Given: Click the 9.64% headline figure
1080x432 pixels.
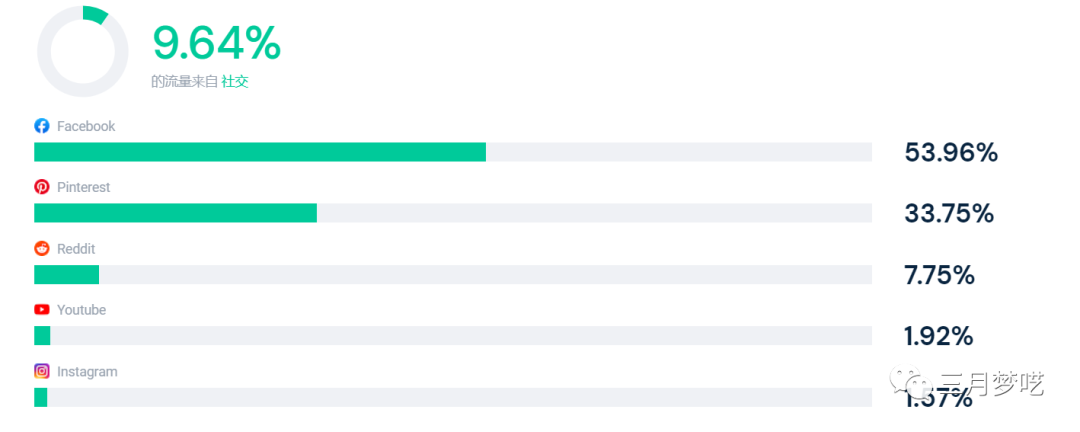Looking at the screenshot, I should (x=216, y=43).
